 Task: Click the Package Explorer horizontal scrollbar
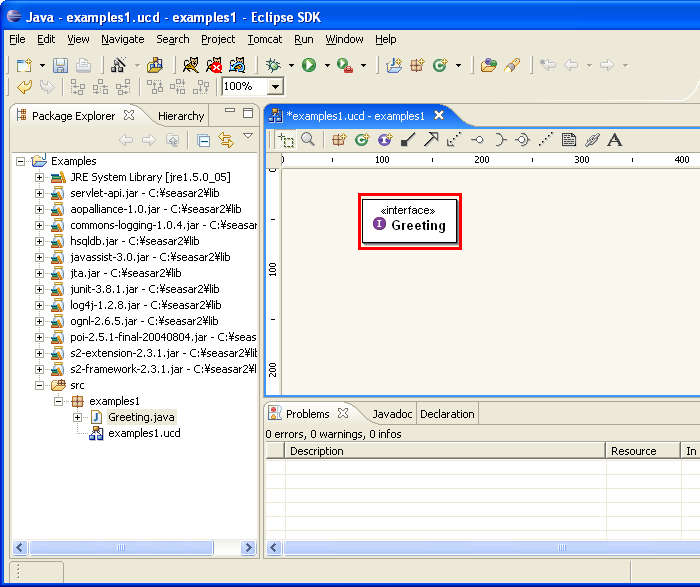coord(120,548)
